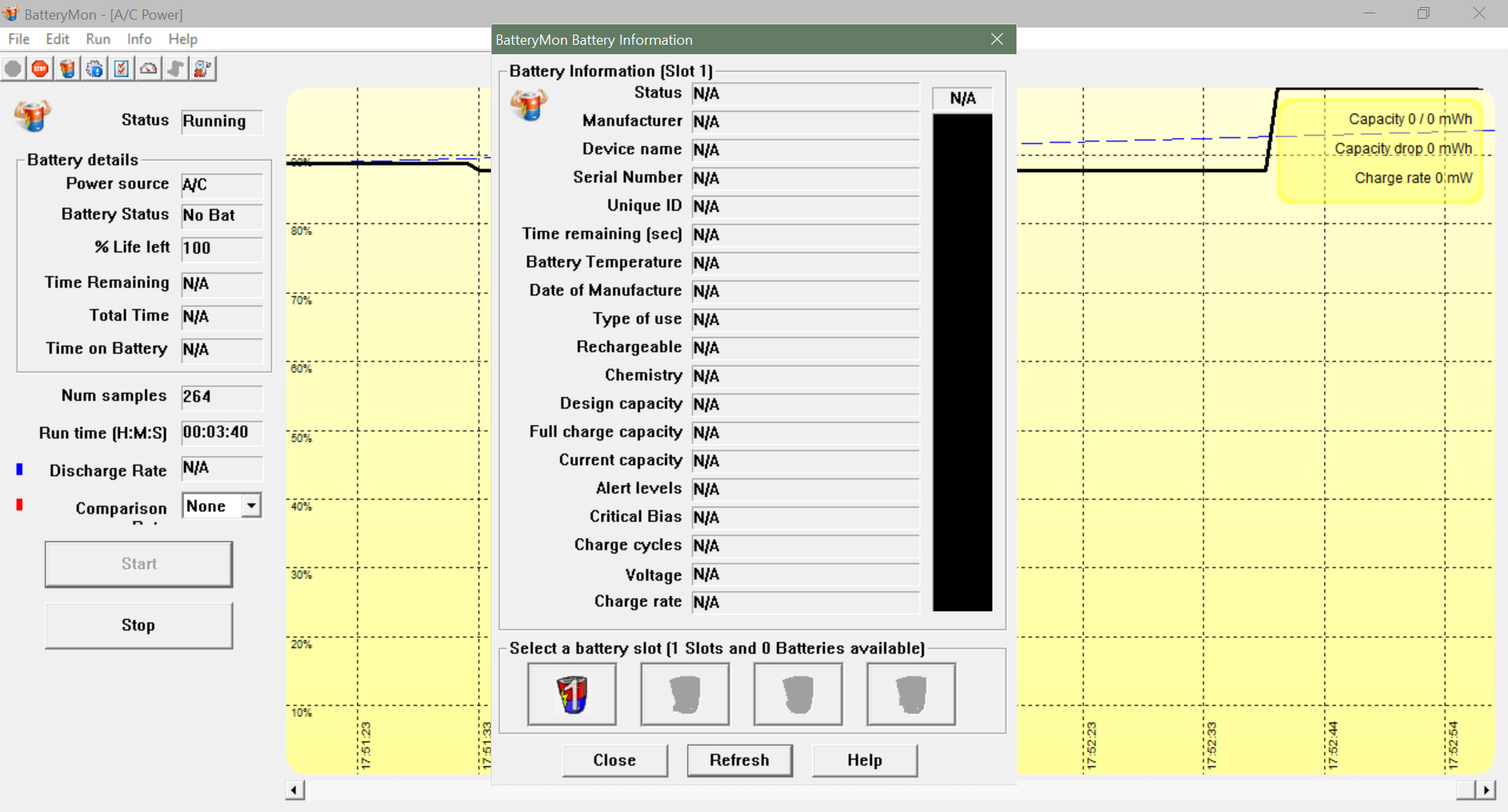
Task: Select the second greyed battery slot
Action: coord(685,694)
